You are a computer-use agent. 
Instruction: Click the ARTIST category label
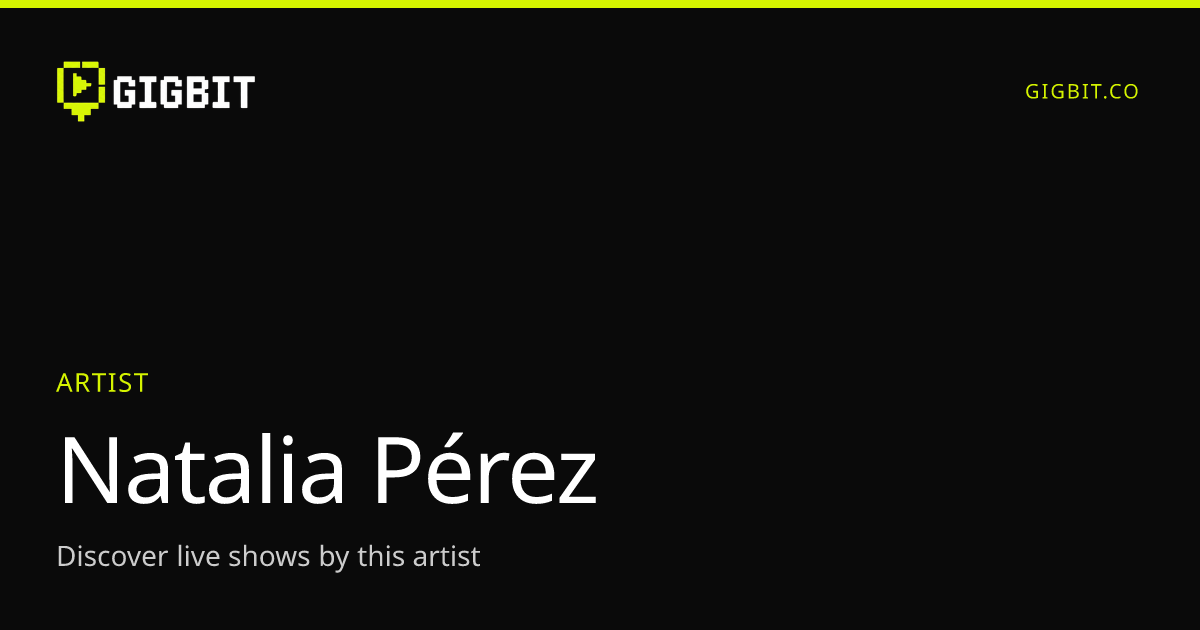(x=102, y=383)
